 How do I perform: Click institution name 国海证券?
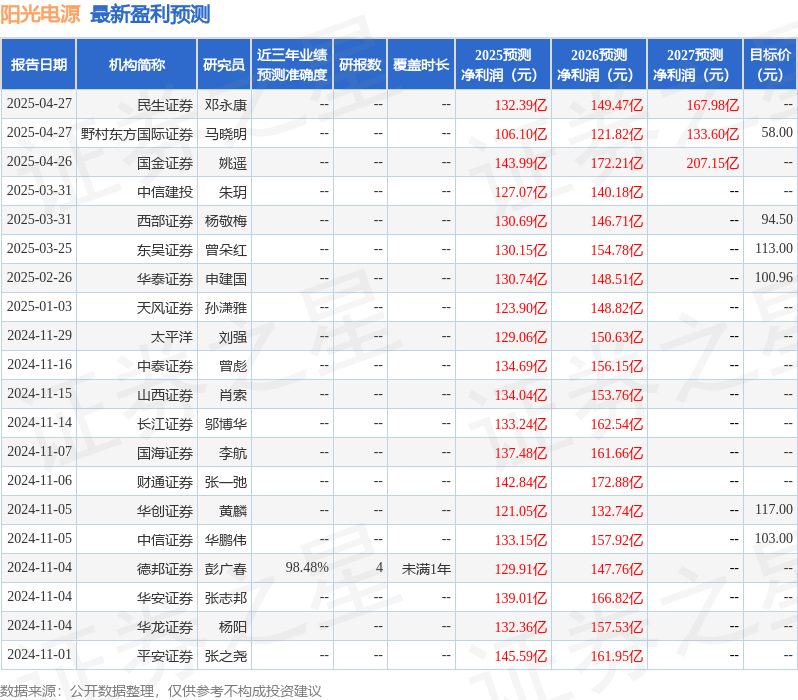[x=165, y=454]
